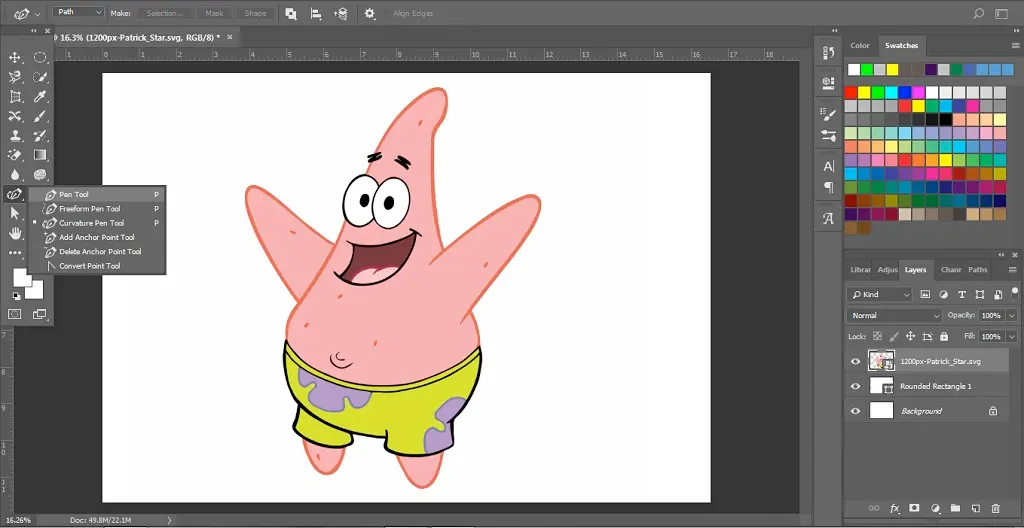Open the Layers panel menu
The image size is (1024, 528).
(x=1014, y=269)
